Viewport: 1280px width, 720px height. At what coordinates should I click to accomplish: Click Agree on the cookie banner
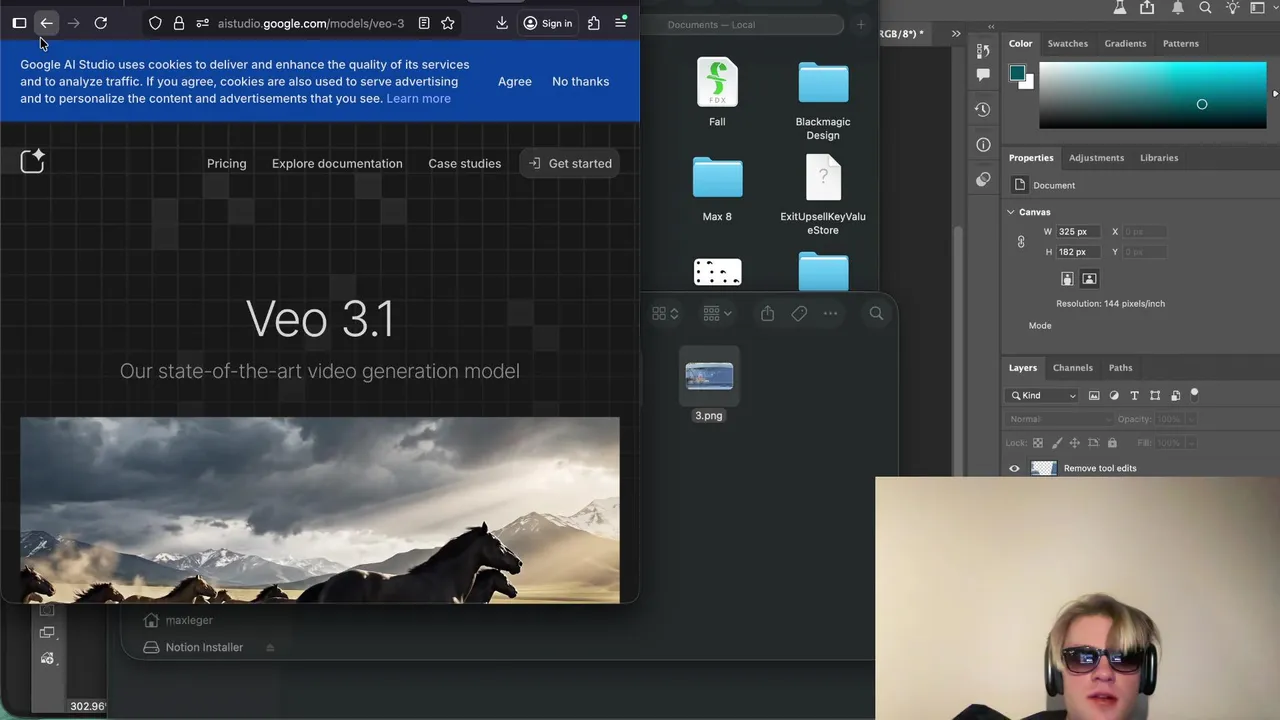point(515,81)
